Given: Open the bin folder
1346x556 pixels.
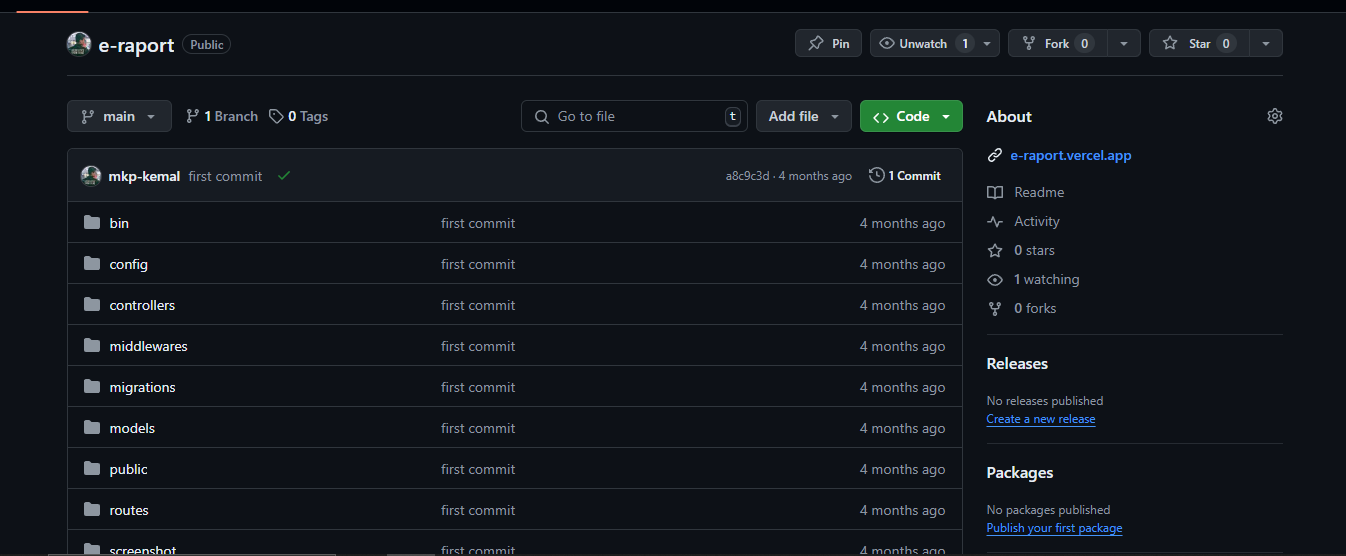Looking at the screenshot, I should pyautogui.click(x=119, y=223).
